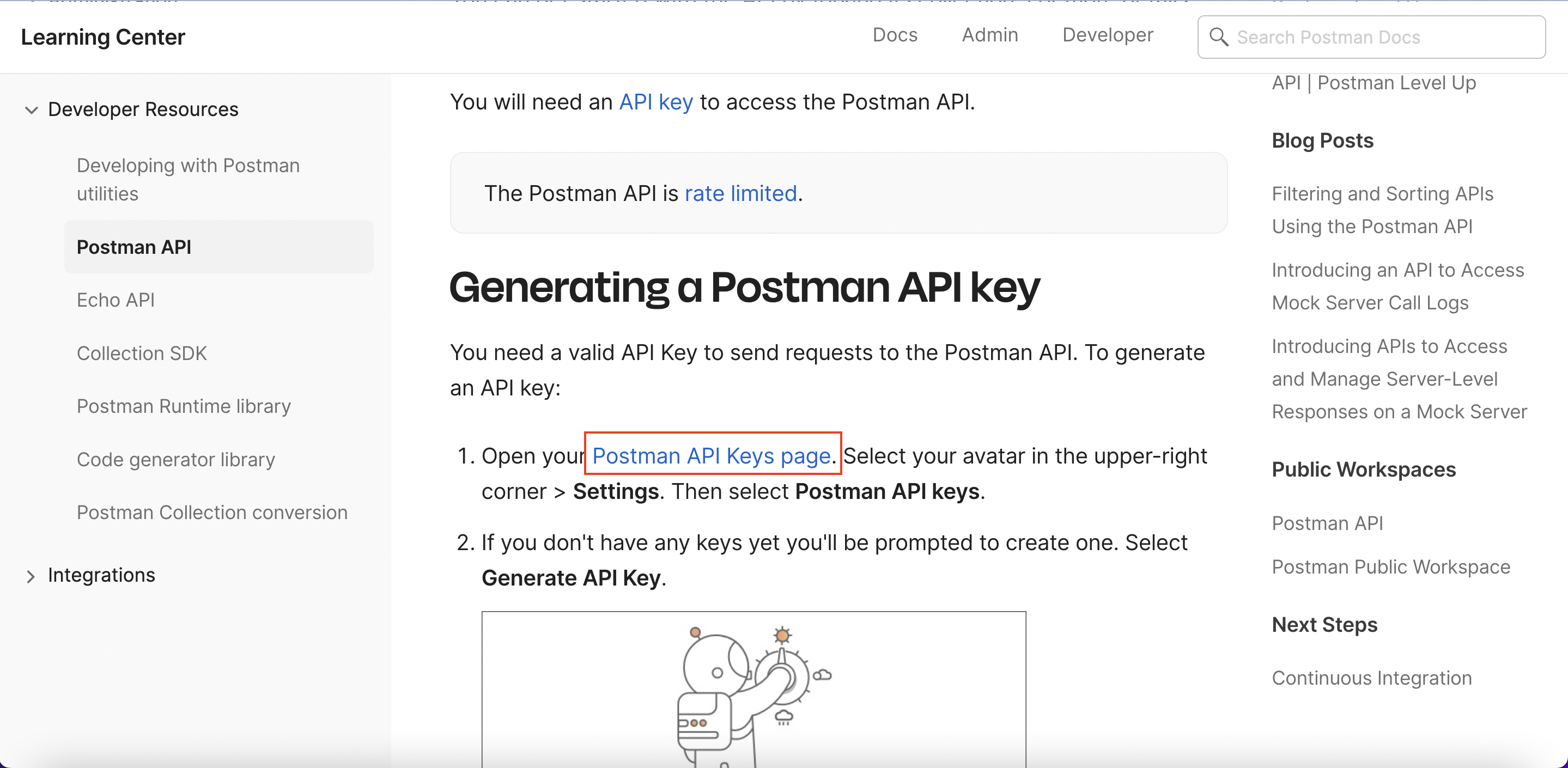Open Postman Runtime library page
Image resolution: width=1568 pixels, height=768 pixels.
(x=184, y=406)
